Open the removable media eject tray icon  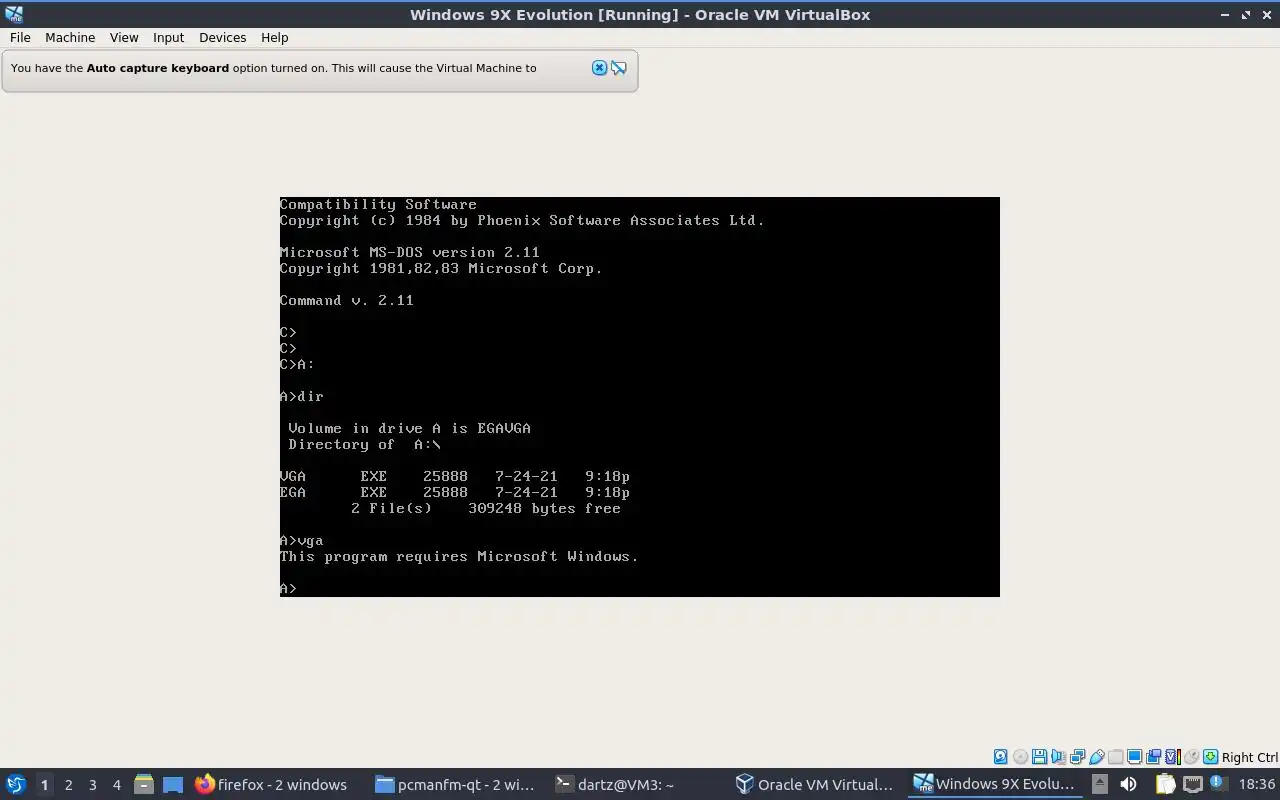click(1100, 784)
